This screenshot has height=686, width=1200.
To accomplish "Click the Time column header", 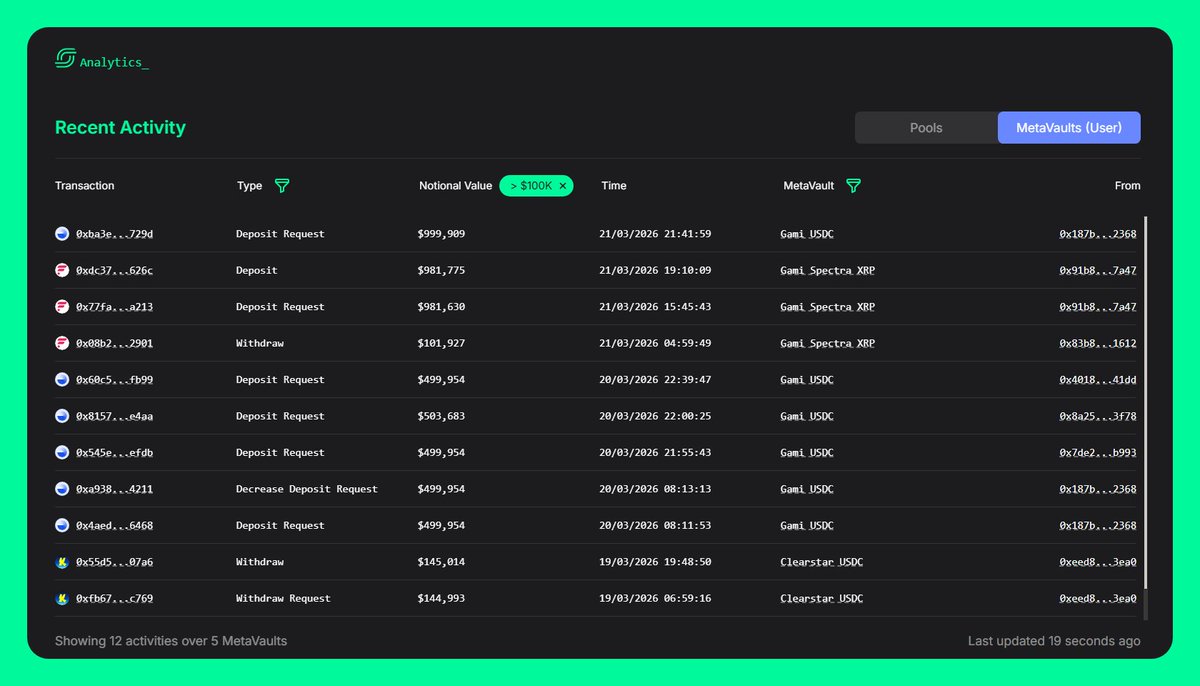I will pos(614,186).
